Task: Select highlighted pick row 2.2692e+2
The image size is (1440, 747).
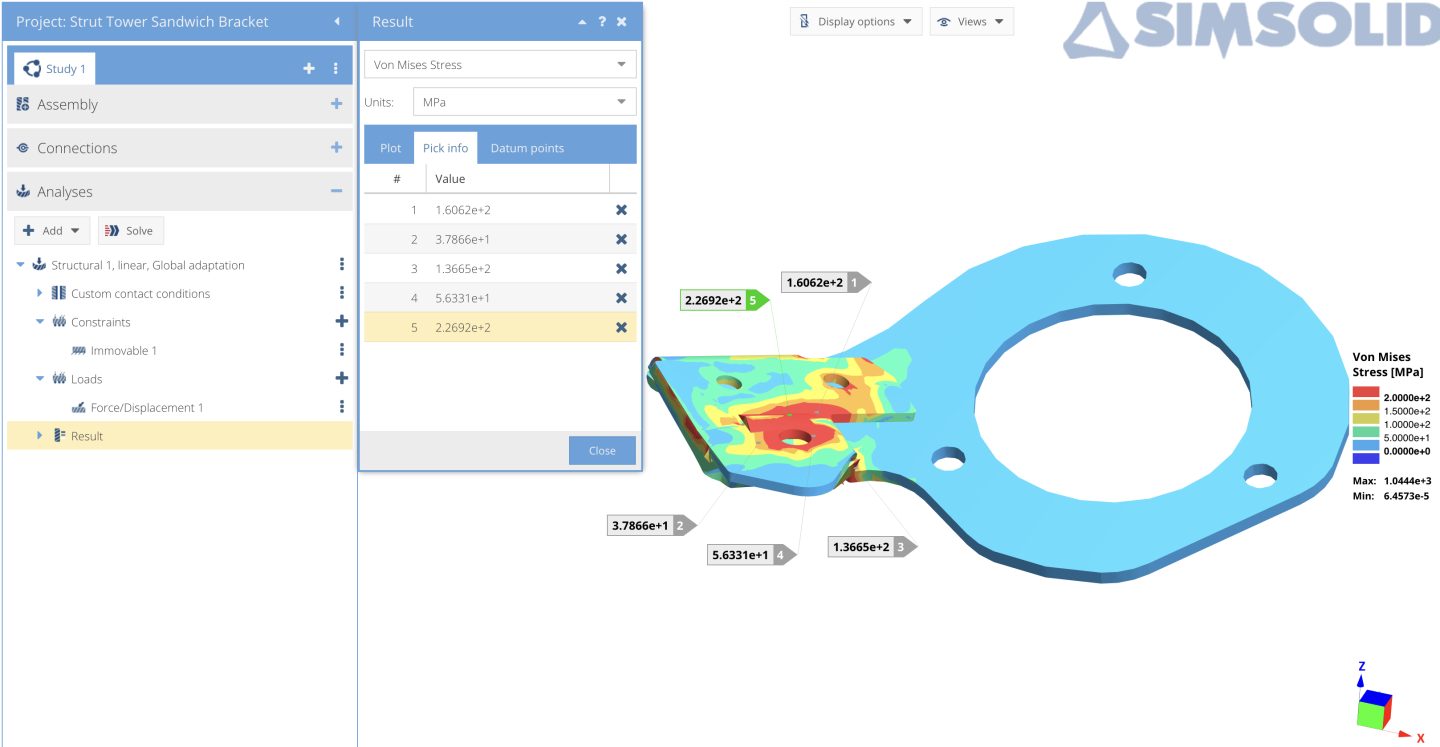Action: click(500, 327)
